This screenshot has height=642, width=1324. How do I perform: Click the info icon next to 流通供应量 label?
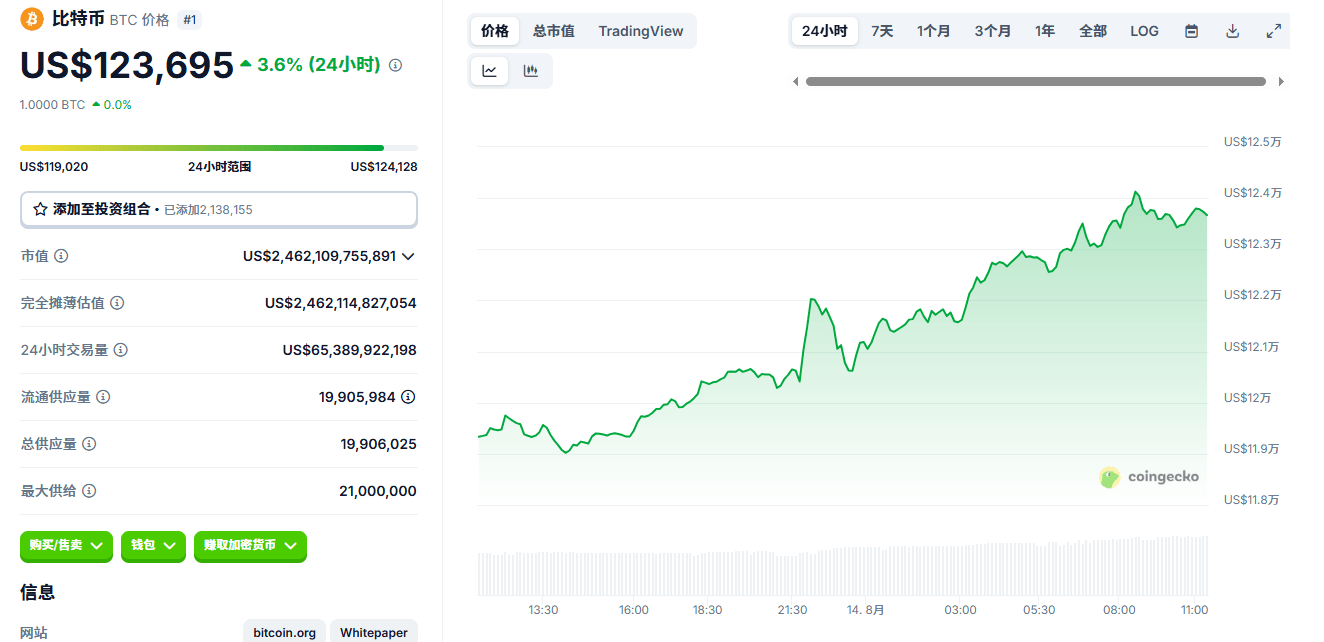click(103, 397)
